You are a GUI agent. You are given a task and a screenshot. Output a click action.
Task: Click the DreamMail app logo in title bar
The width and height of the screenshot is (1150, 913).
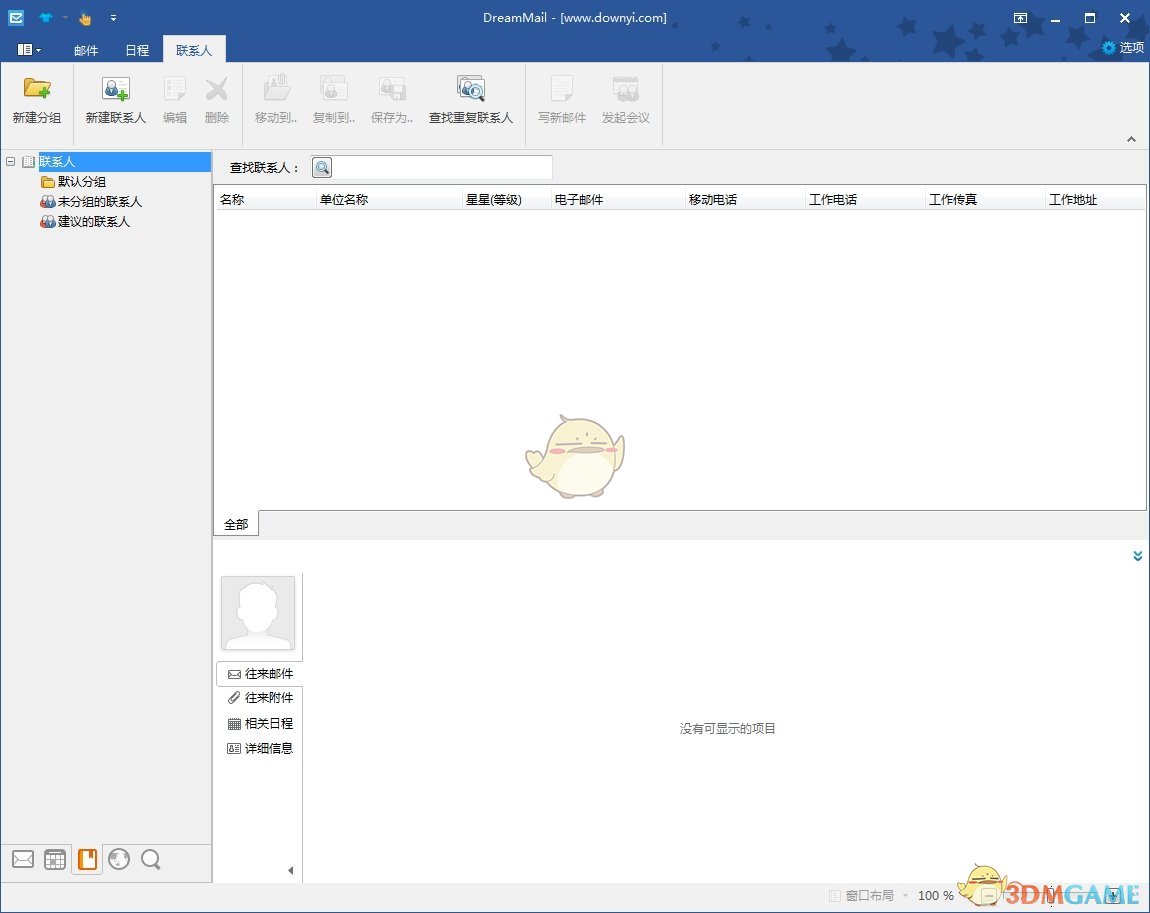15,18
